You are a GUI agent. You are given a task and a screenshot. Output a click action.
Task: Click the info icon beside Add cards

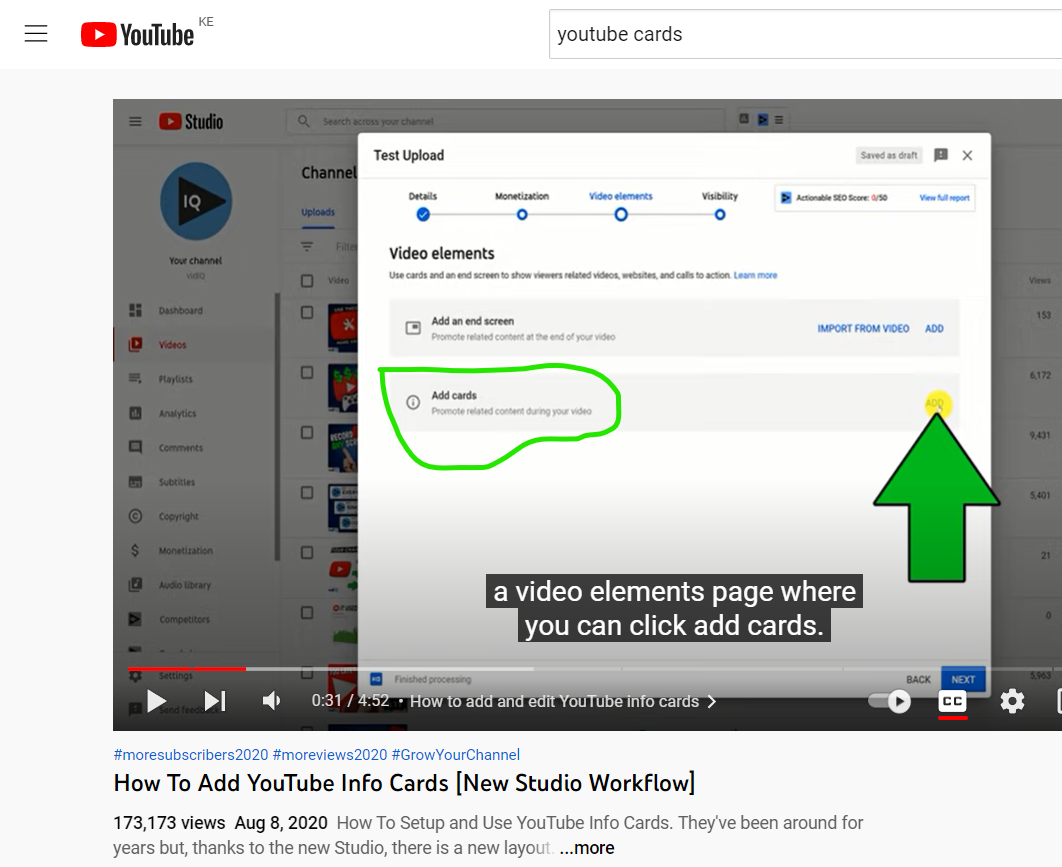(x=412, y=402)
